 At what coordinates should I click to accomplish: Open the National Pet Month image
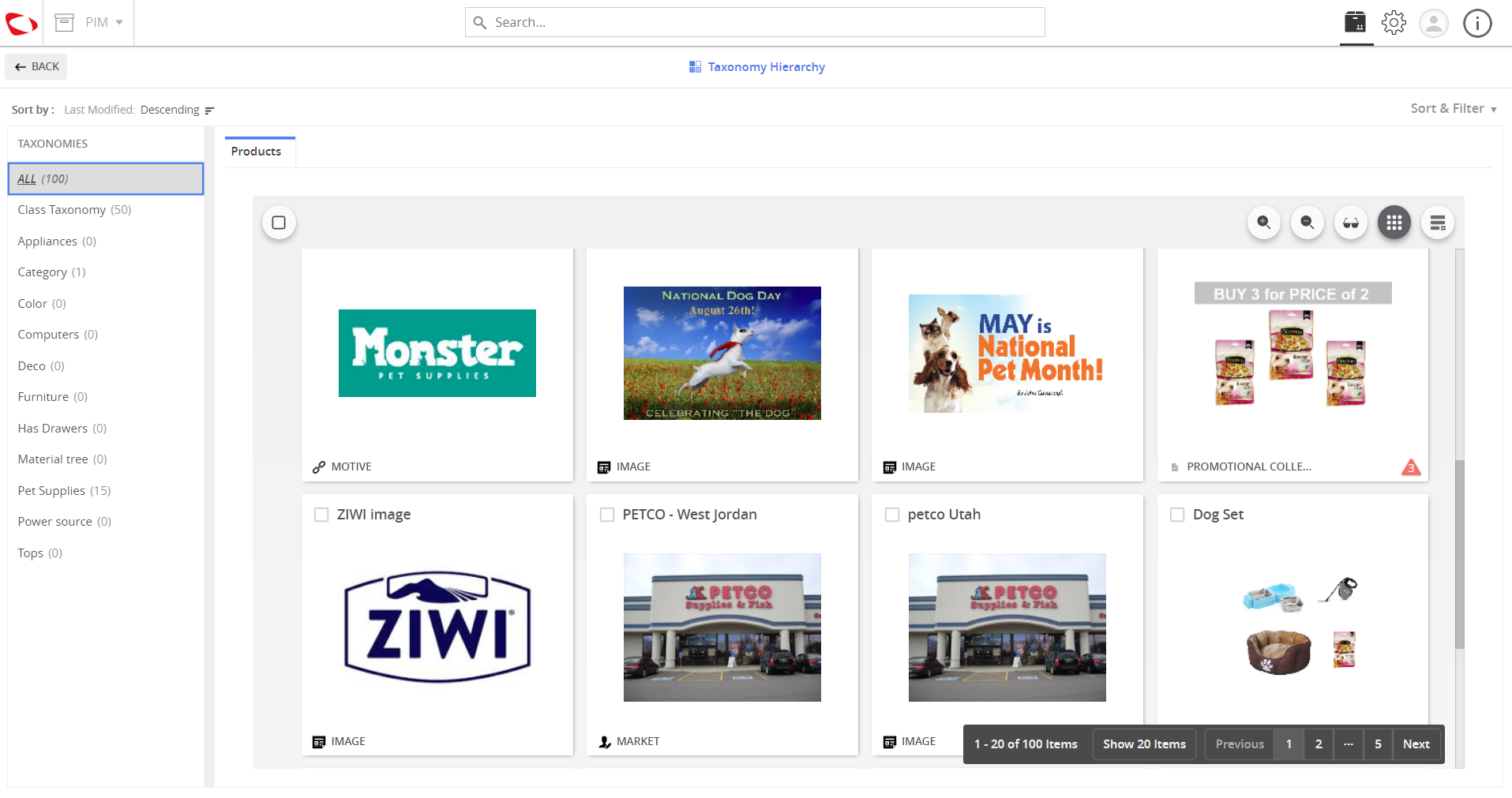coord(1007,354)
